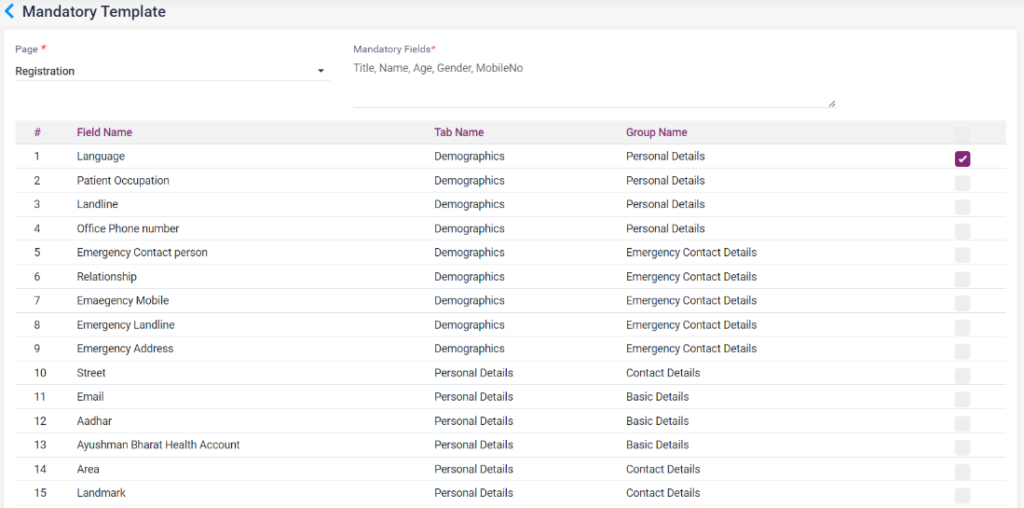1024x508 pixels.
Task: Enable the Ayushman Bharat Health Account checkbox
Action: click(x=962, y=447)
